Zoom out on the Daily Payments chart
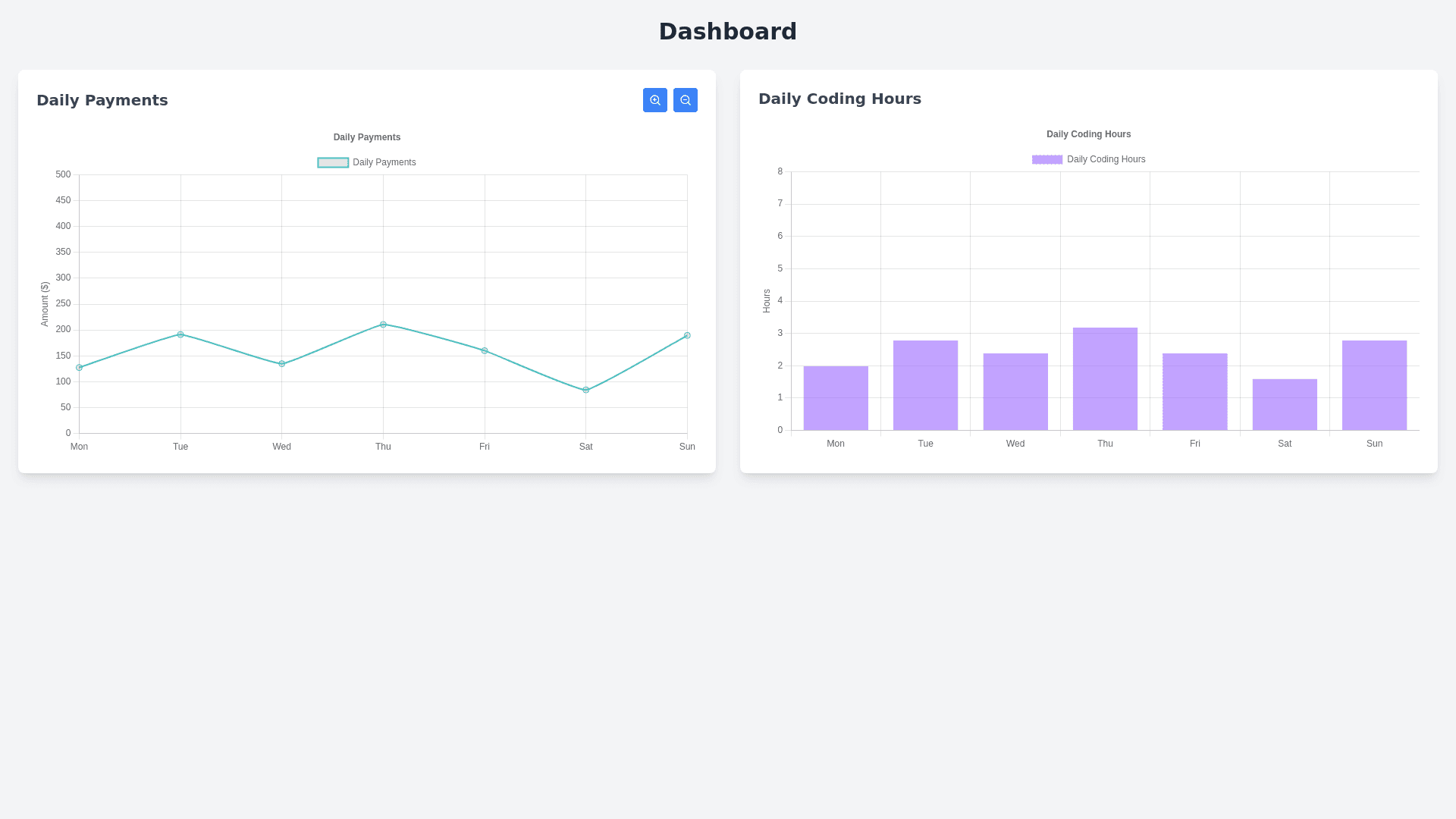The width and height of the screenshot is (1456, 819). pos(686,100)
